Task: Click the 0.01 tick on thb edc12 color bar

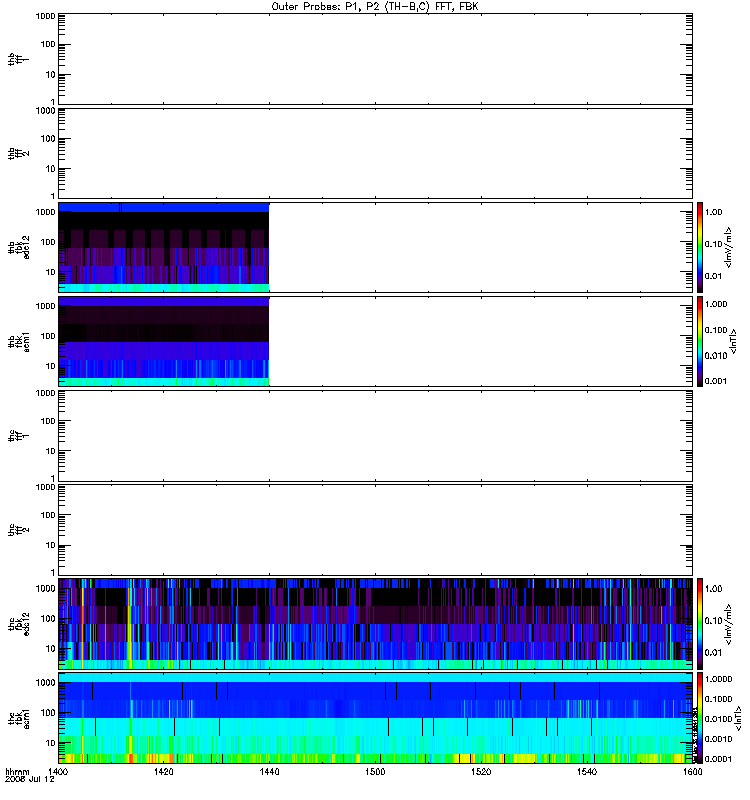Action: click(x=714, y=276)
